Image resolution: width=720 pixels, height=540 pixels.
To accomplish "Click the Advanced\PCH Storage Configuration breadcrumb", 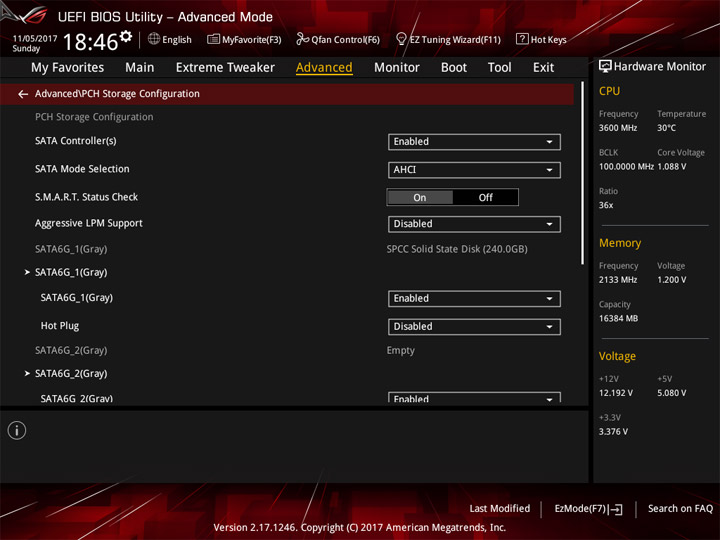I will pyautogui.click(x=117, y=94).
